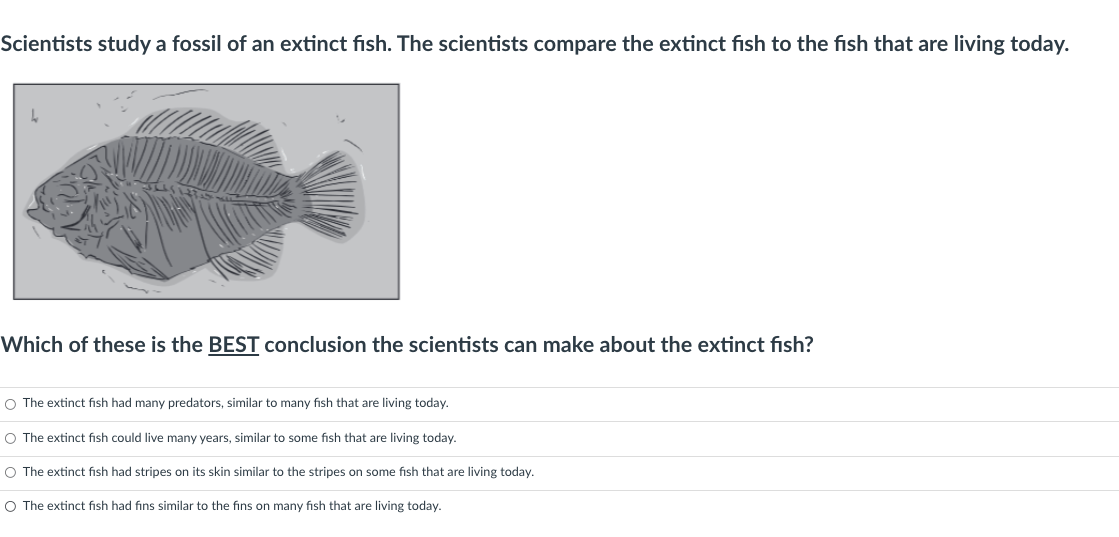1119x537 pixels.
Task: Select the radio button for 'many predators' answer
Action: (10, 404)
